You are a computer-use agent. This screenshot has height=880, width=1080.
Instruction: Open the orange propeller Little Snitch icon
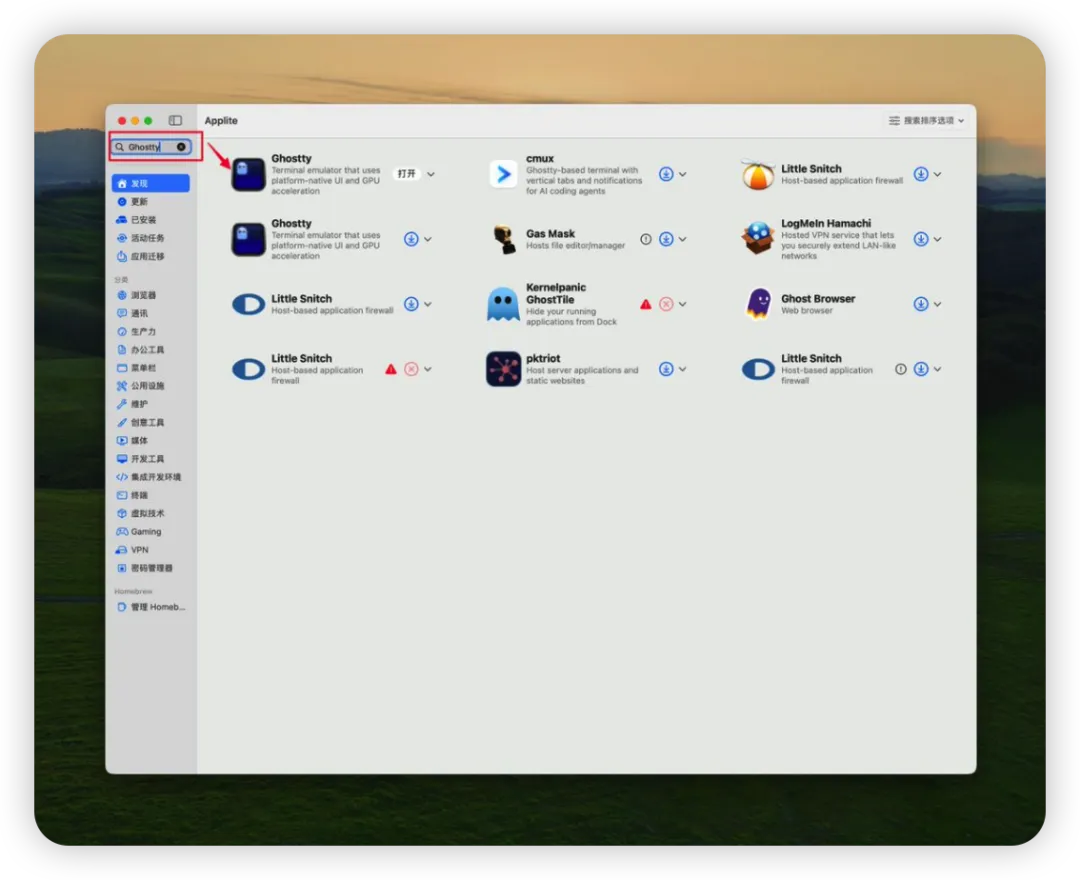coord(758,174)
